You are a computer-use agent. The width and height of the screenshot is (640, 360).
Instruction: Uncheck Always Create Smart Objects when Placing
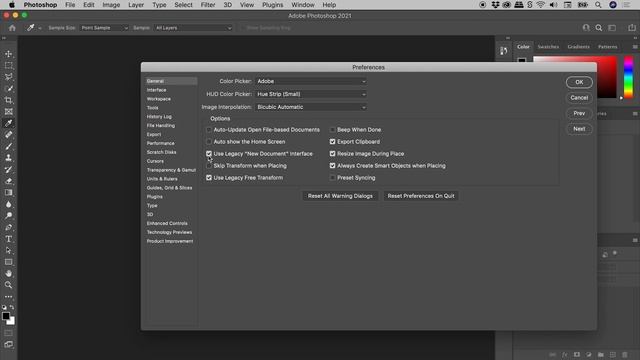(333, 166)
